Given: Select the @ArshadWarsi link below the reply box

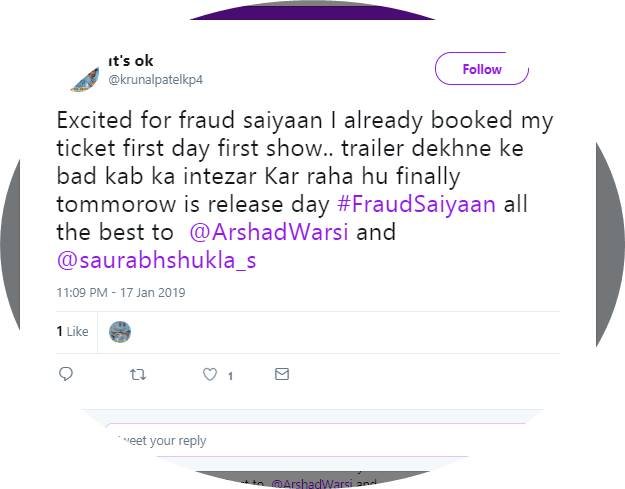Looking at the screenshot, I should coord(311,484).
